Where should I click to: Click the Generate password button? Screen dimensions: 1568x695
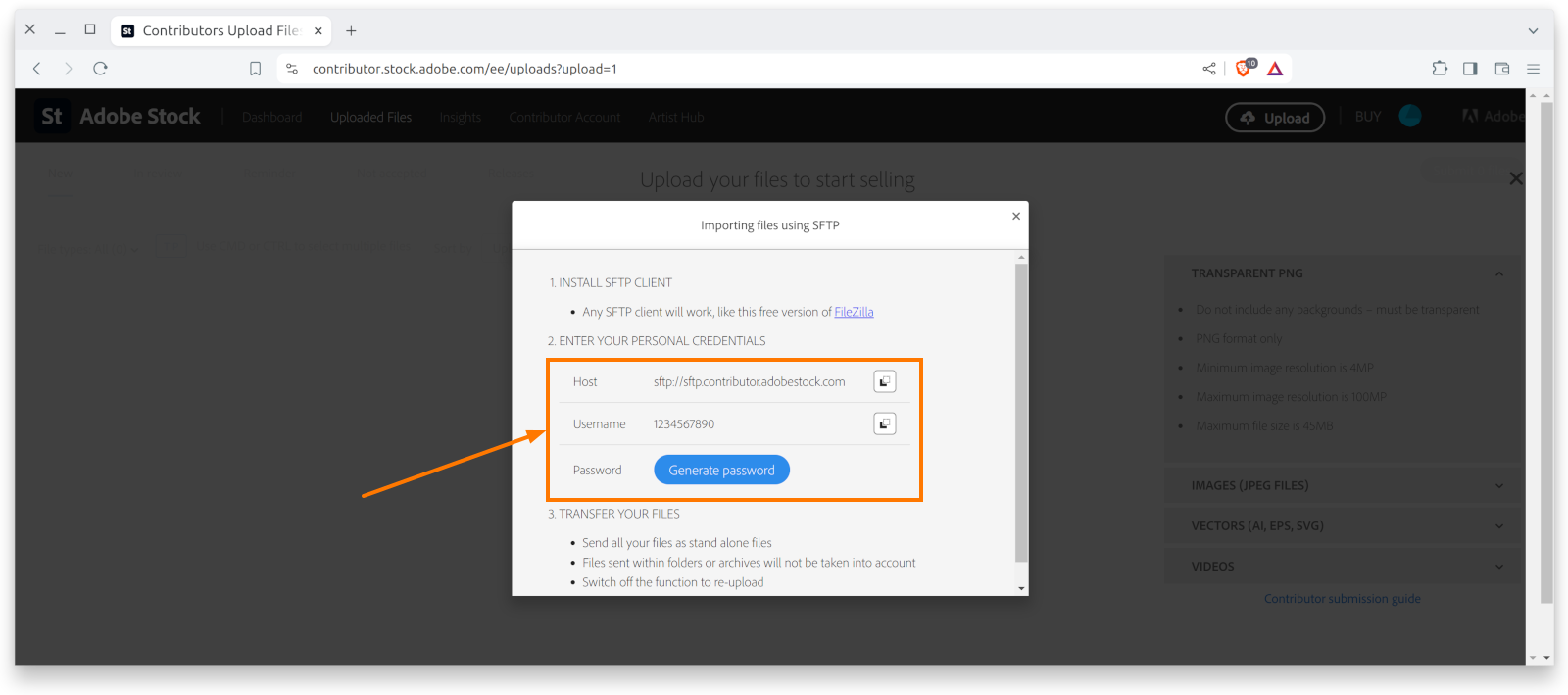(721, 471)
